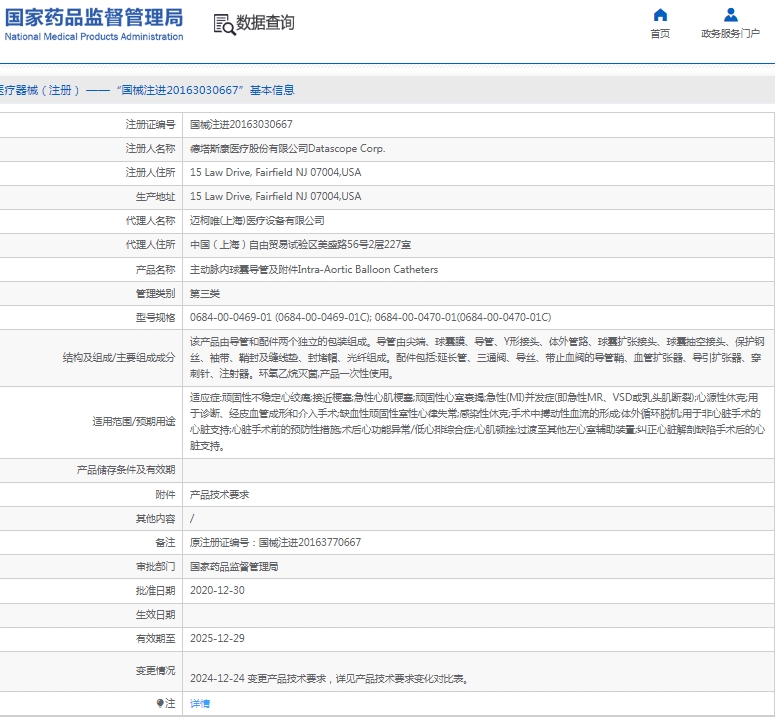Viewport: 775px width, 722px height.
Task: Click the 变更情况 label cell
Action: (155, 671)
